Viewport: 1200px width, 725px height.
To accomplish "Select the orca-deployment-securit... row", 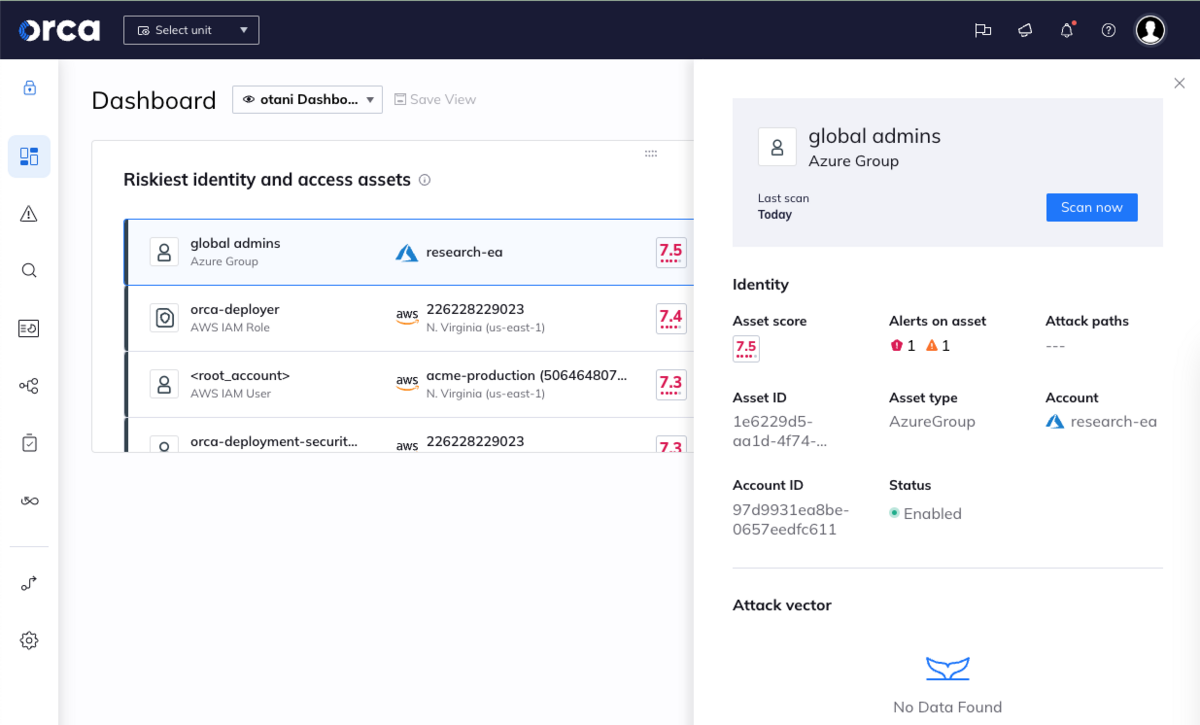I will (x=408, y=436).
